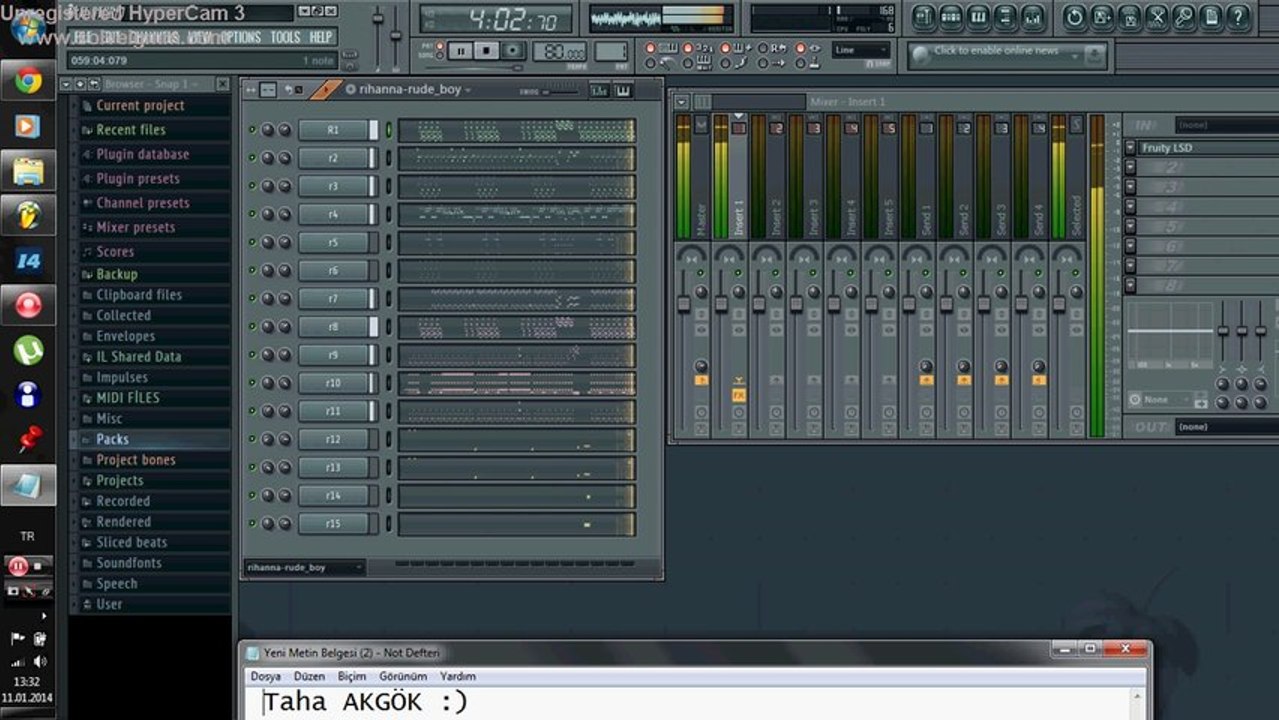Click the graph editor icon in step sequencer
Image resolution: width=1279 pixels, height=720 pixels.
pos(599,90)
